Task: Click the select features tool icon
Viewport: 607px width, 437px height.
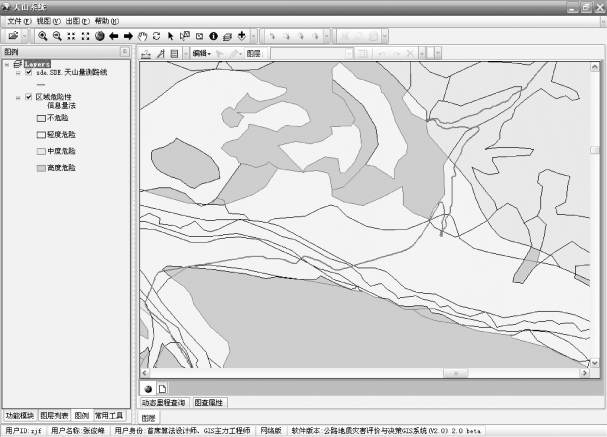Action: pyautogui.click(x=185, y=36)
